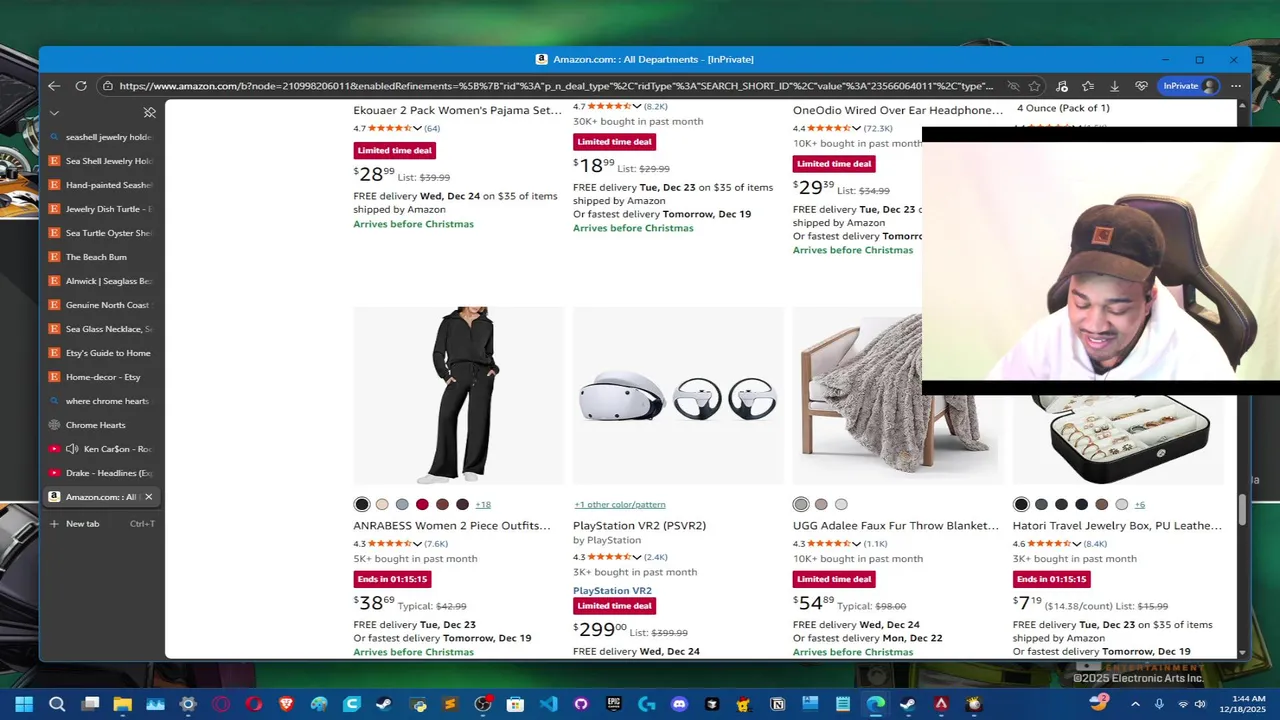Expand rating dropdown for Ekouaer pajama (64)

tap(417, 129)
